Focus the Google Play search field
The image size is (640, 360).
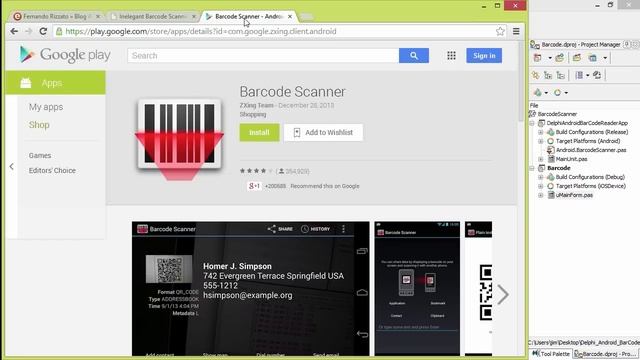pyautogui.click(x=263, y=56)
